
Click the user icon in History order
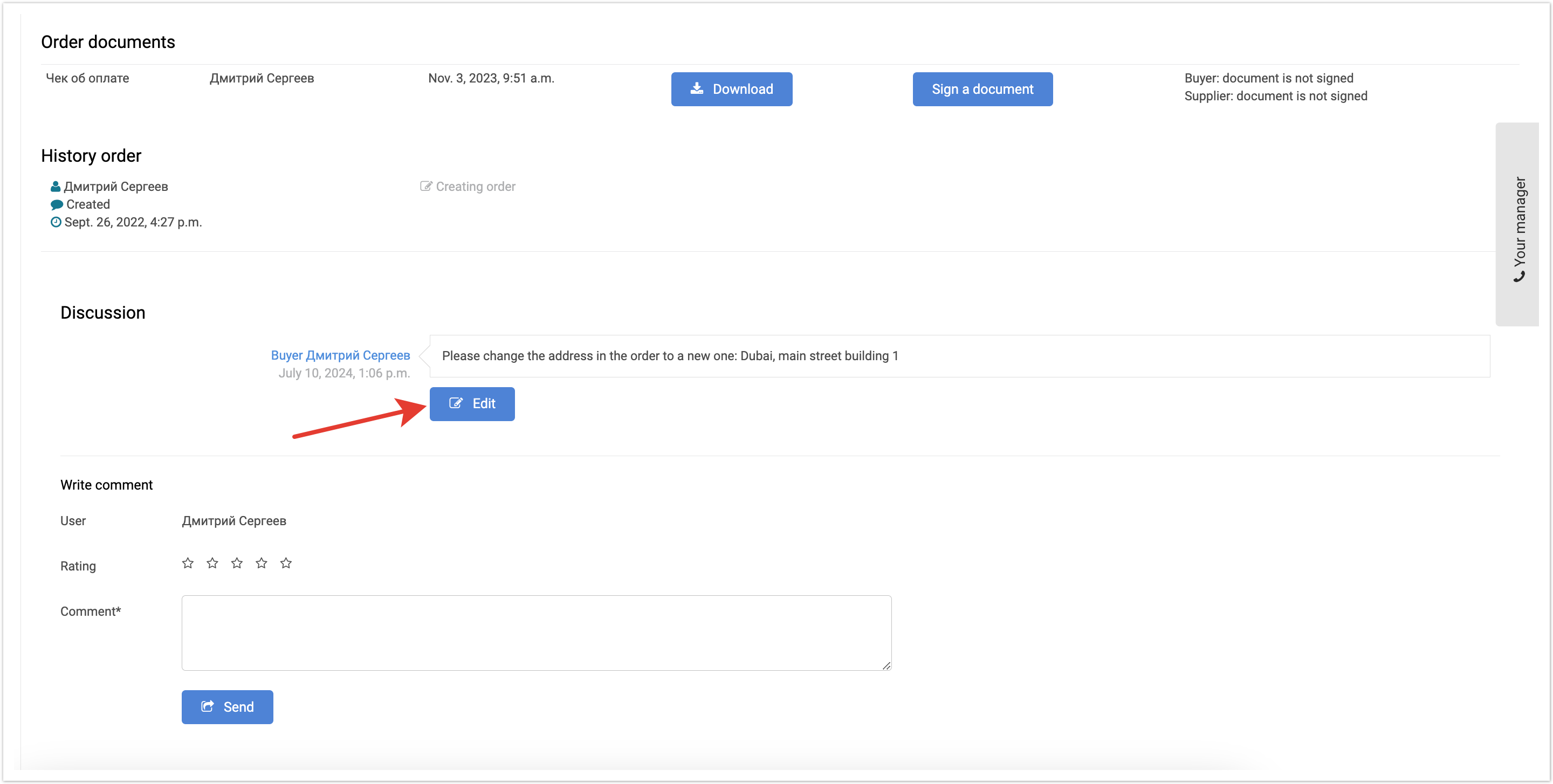pos(56,187)
